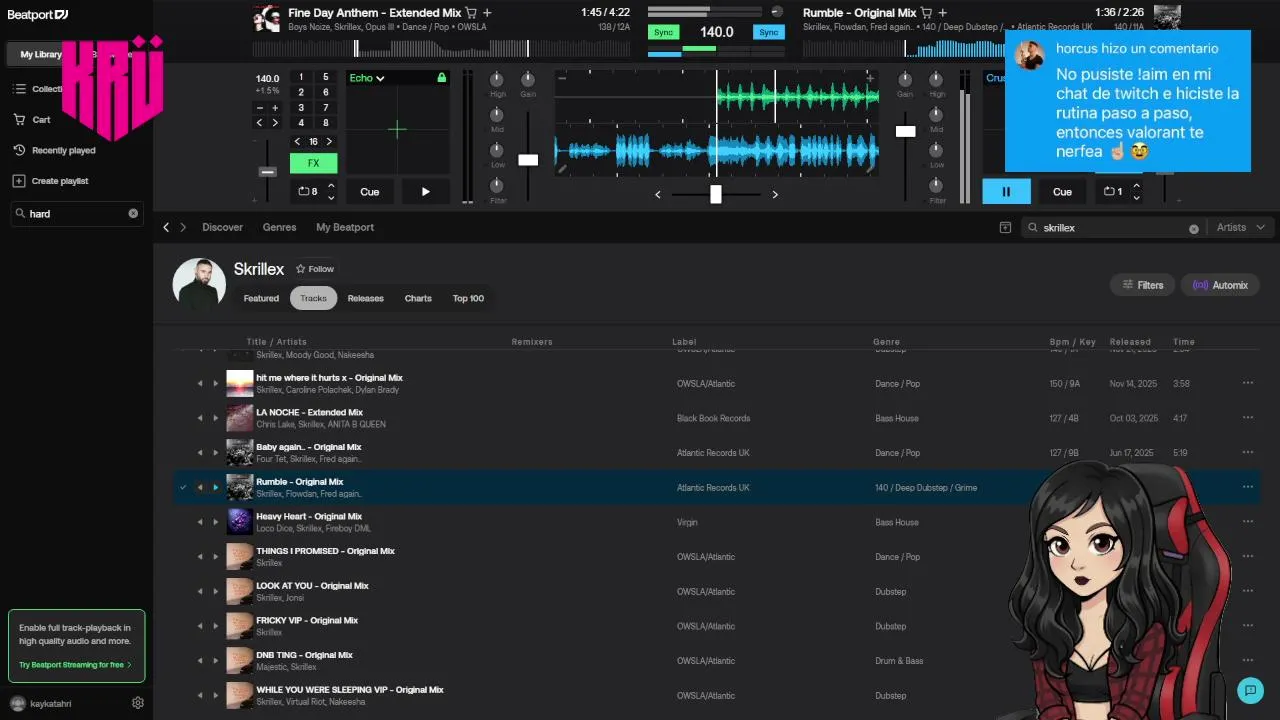1280x720 pixels.
Task: Open the Genres tab
Action: click(279, 227)
